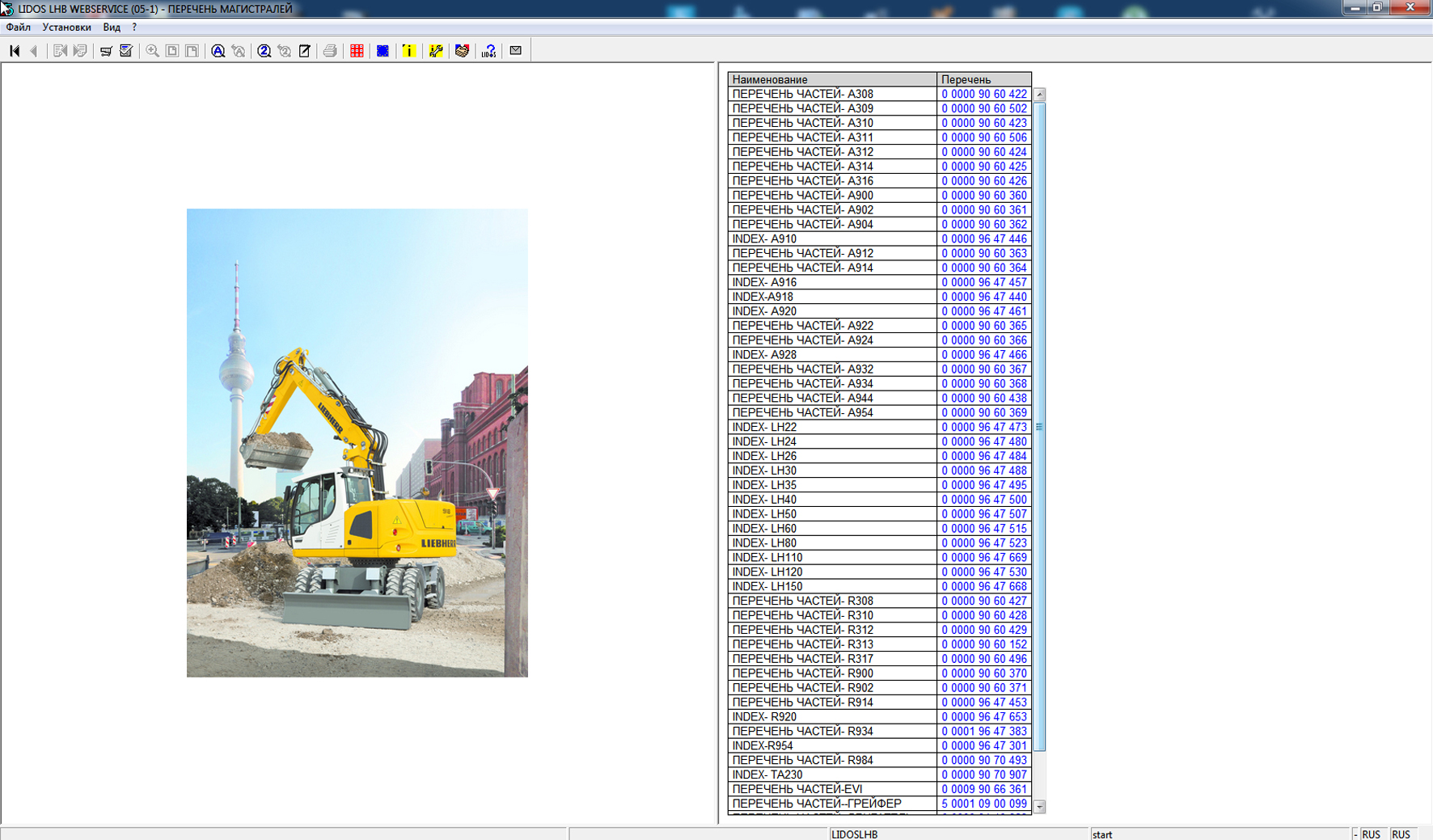The width and height of the screenshot is (1433, 840).
Task: Open the LIDOS help question mark icon
Action: tap(488, 51)
